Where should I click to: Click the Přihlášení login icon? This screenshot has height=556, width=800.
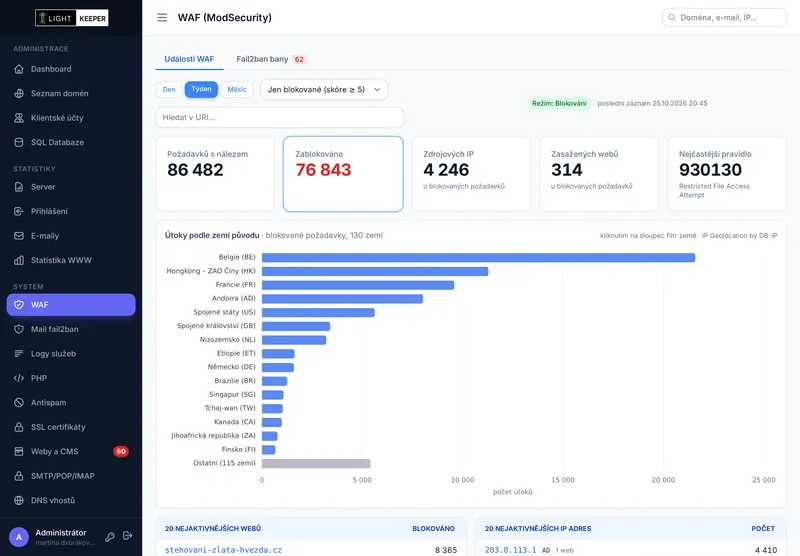click(19, 211)
